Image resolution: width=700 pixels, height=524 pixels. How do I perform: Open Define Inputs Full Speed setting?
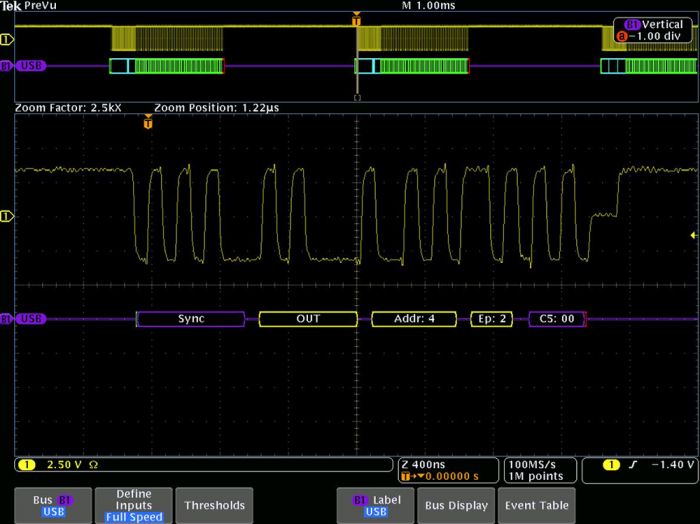pyautogui.click(x=133, y=505)
